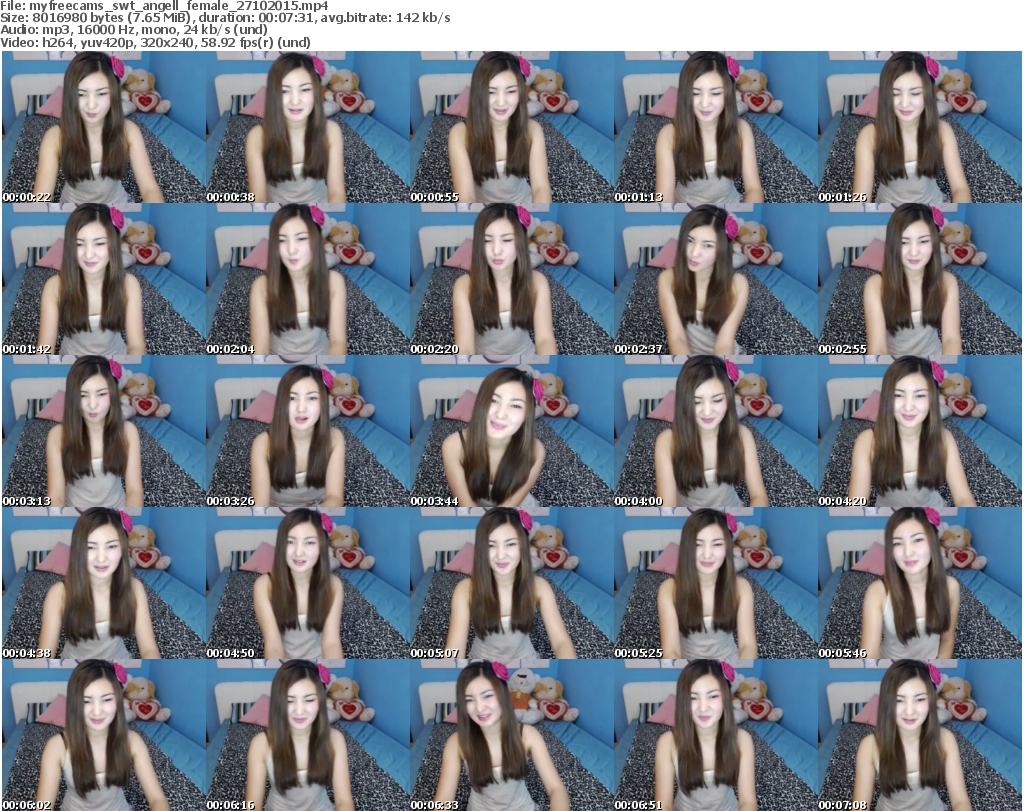Open the thumbnail stamped 00:03:13
The image size is (1024, 811).
[x=104, y=432]
